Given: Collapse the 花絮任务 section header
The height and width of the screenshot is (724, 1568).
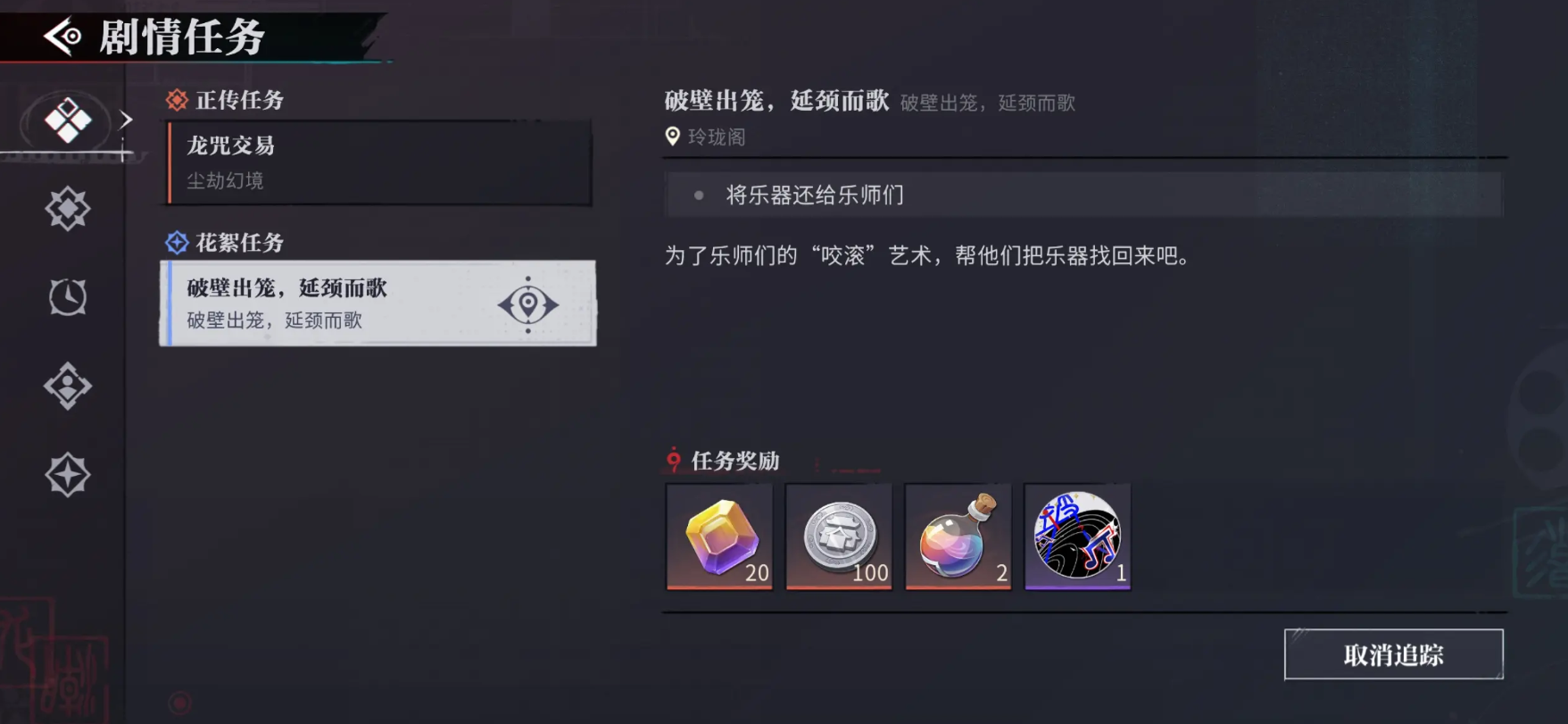Looking at the screenshot, I should click(225, 242).
